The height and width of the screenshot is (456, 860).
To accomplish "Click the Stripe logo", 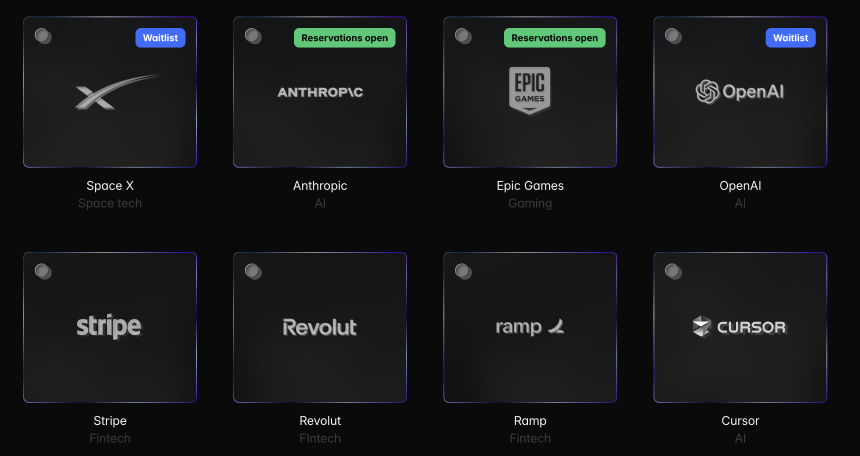I will click(109, 327).
